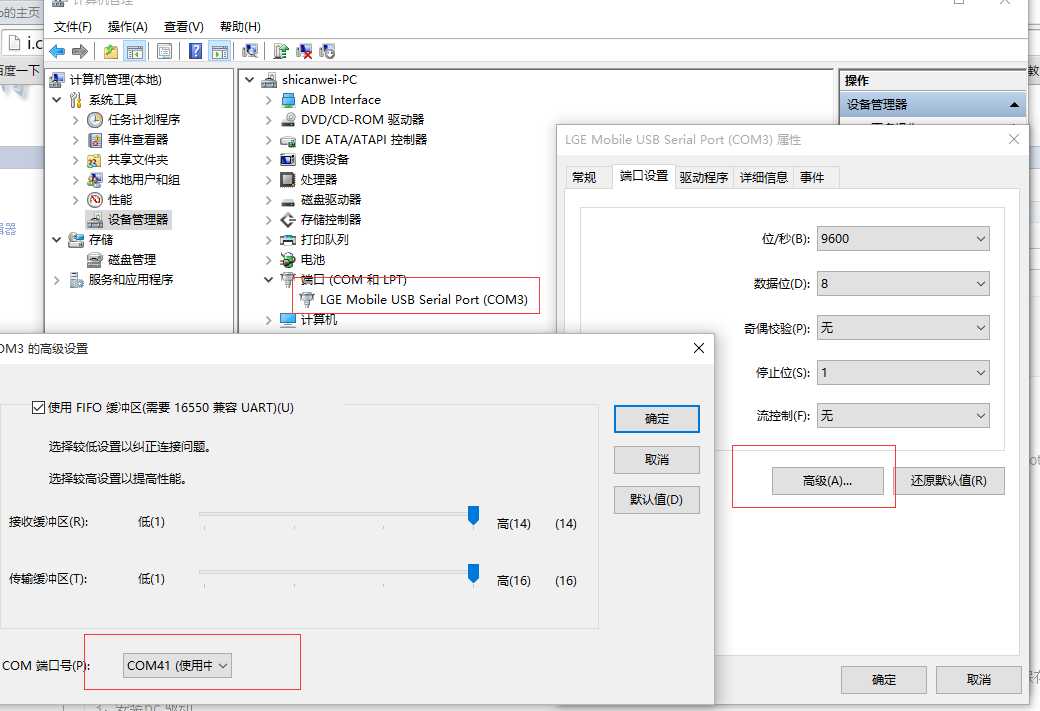Open the 奇偶校验 dropdown
This screenshot has height=711, width=1040.
903,328
